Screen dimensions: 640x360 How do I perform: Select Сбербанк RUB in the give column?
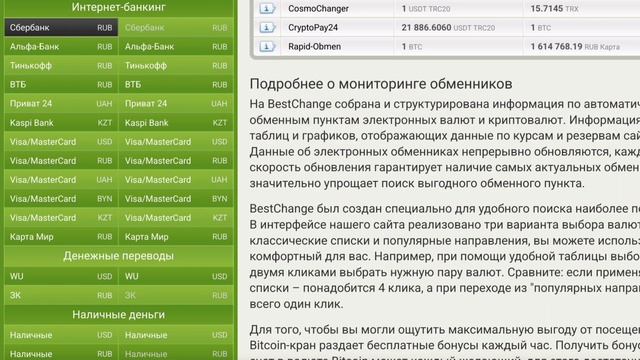coord(61,27)
